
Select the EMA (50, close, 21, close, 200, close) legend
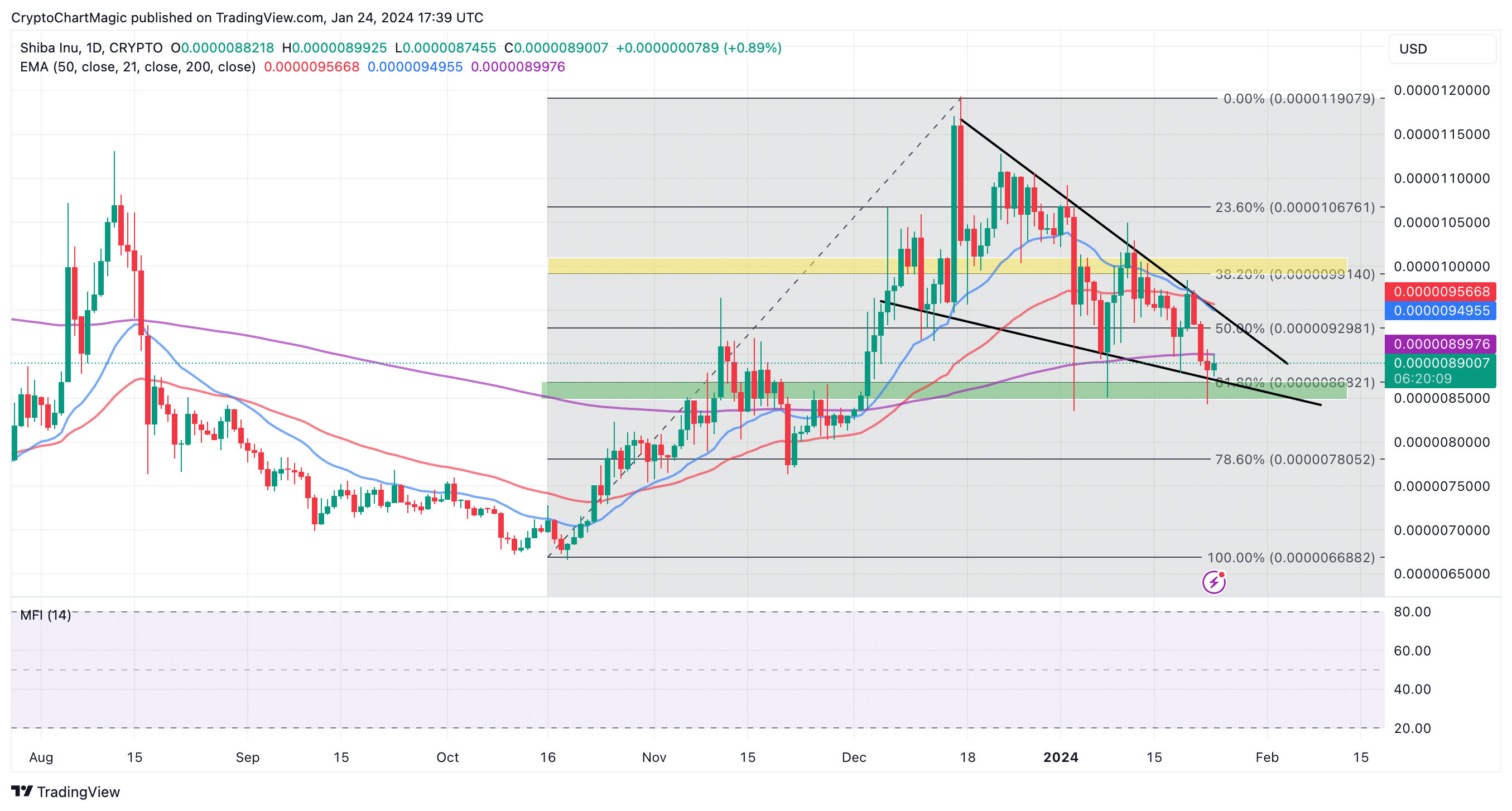[x=138, y=67]
